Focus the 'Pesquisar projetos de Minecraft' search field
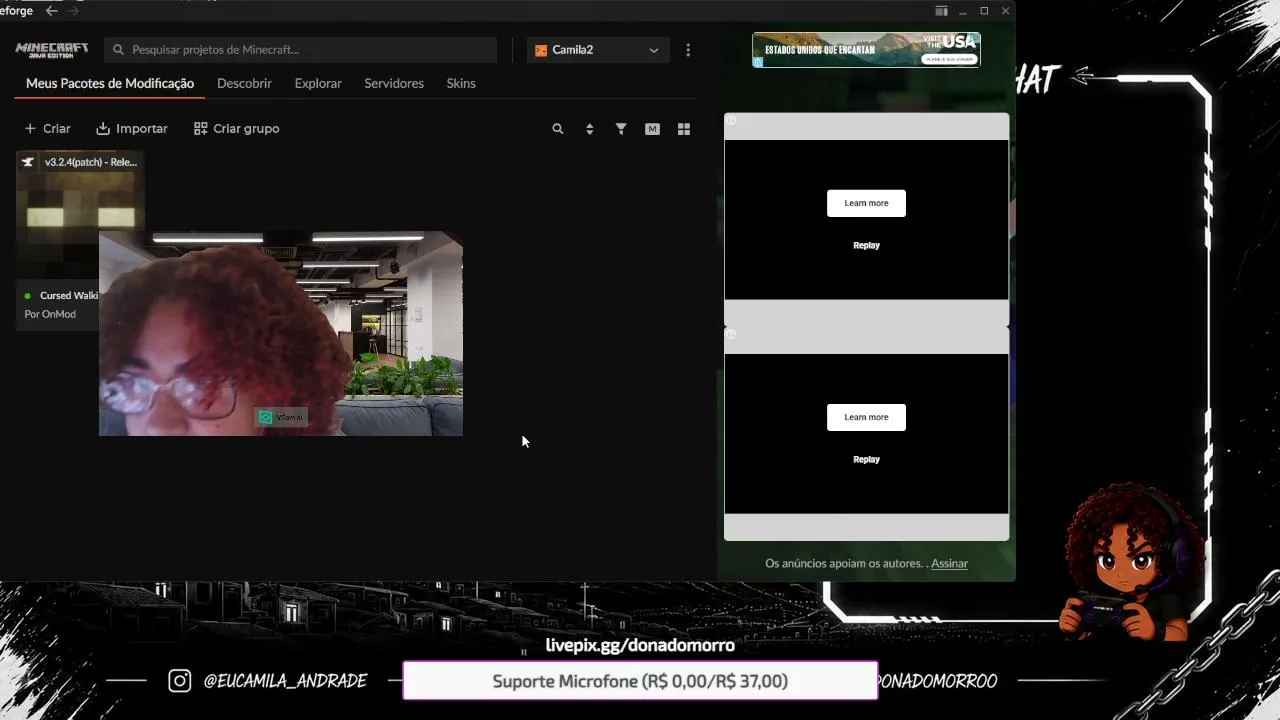Image resolution: width=1280 pixels, height=720 pixels. click(301, 50)
